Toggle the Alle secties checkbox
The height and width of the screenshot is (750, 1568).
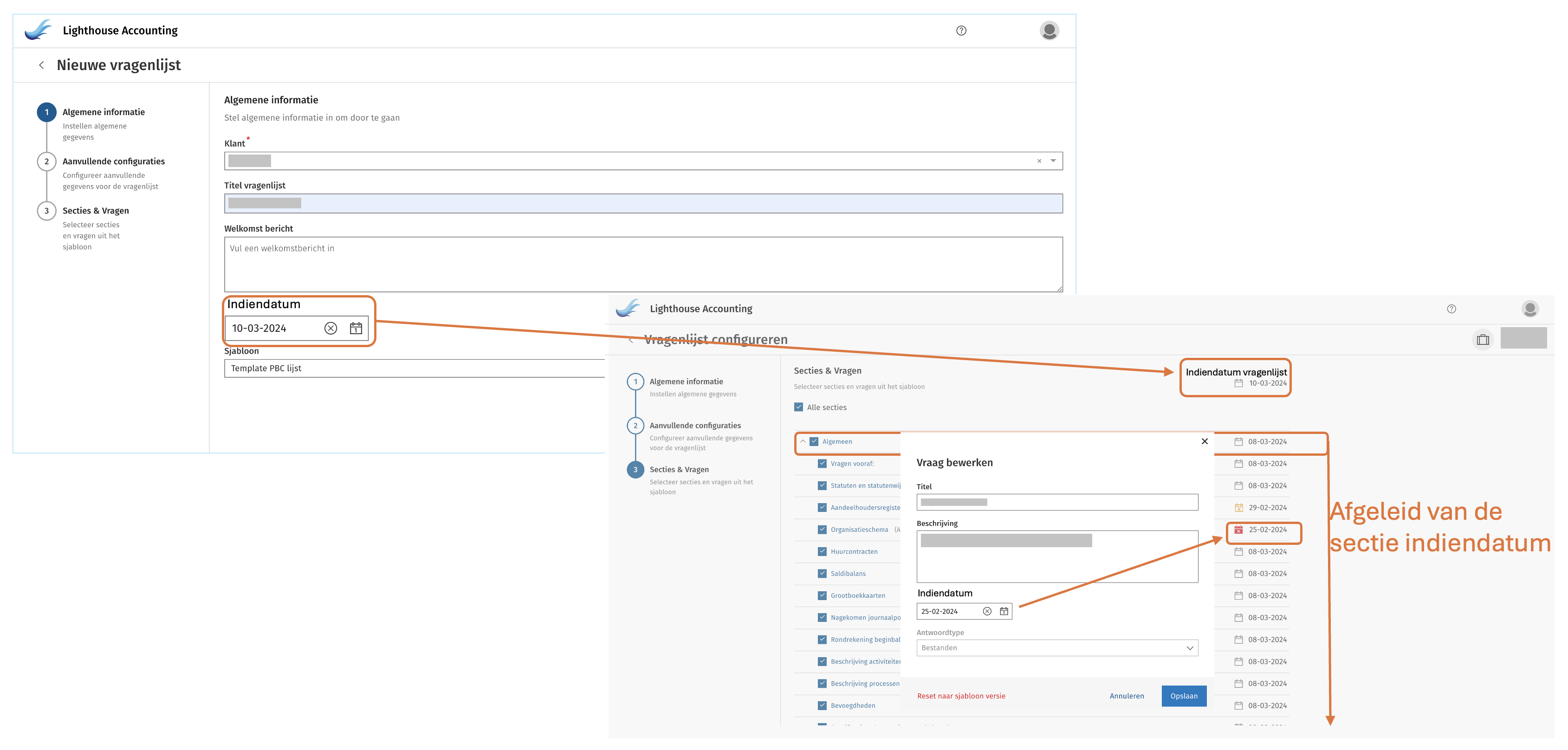[x=798, y=407]
